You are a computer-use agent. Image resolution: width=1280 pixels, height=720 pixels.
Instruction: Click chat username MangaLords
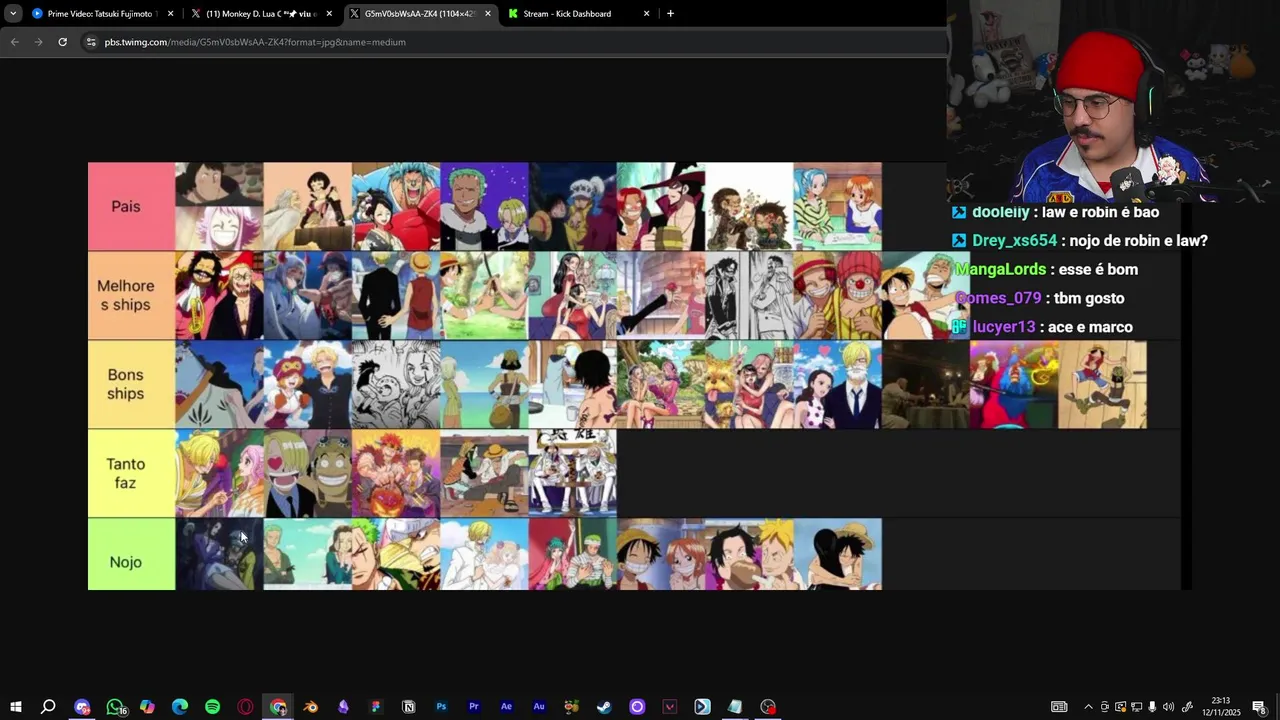tap(1001, 269)
